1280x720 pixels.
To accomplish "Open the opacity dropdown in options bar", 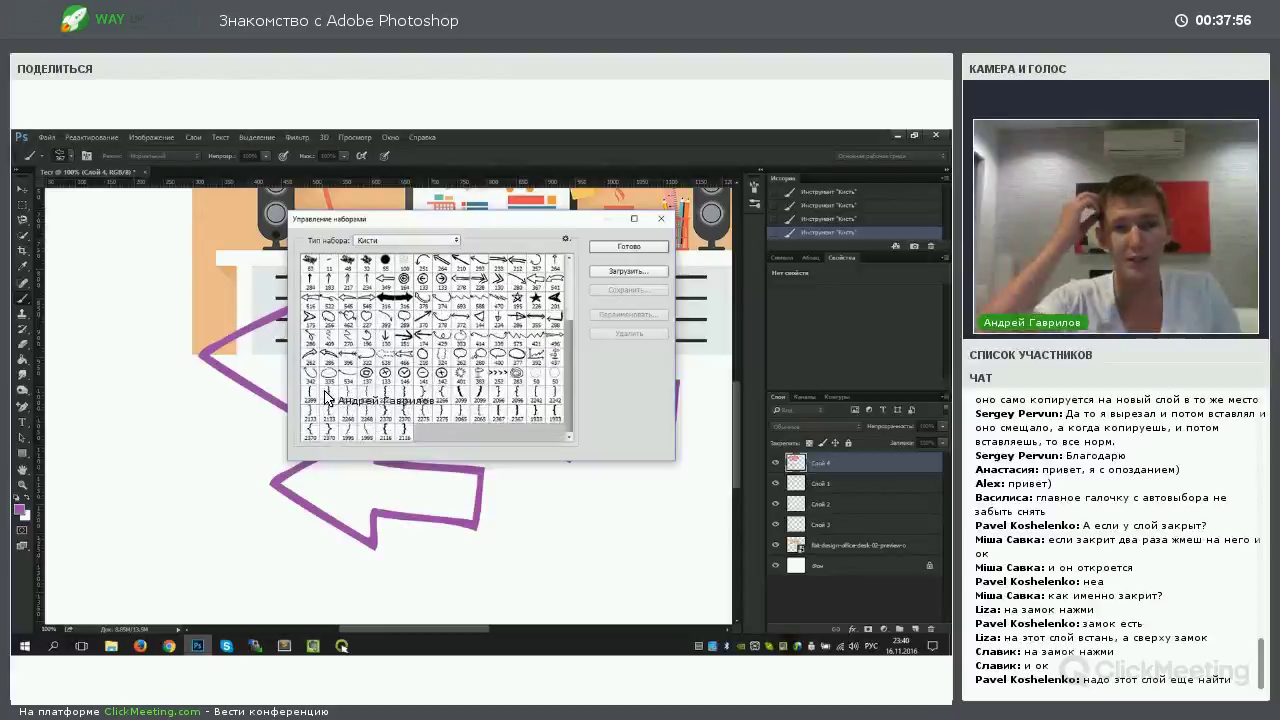I will tap(266, 156).
